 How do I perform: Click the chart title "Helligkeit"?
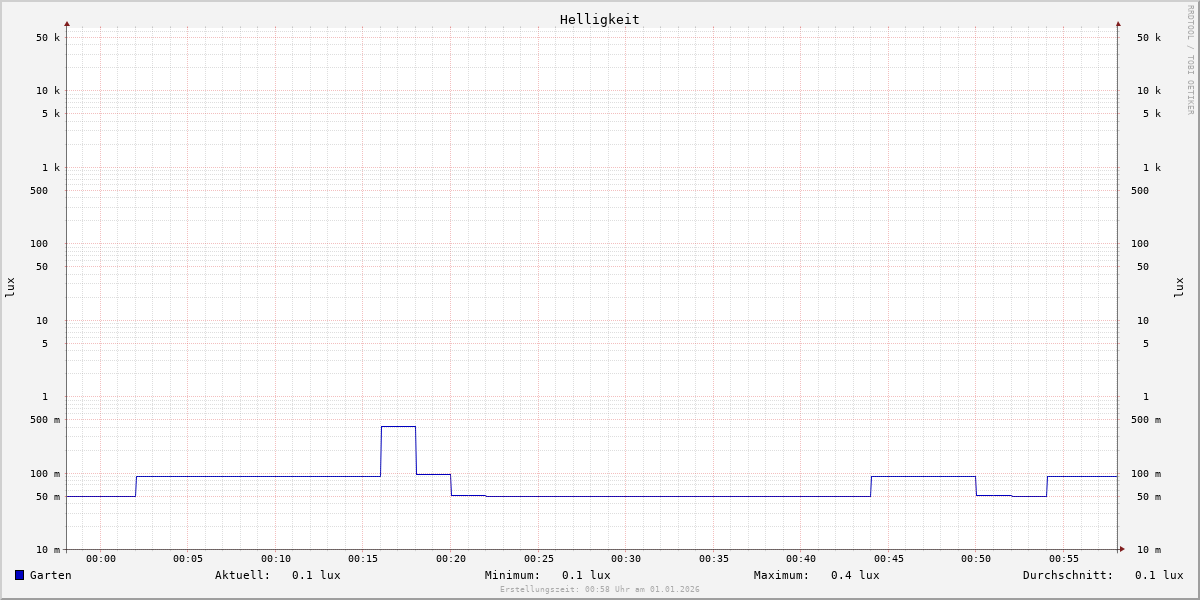pyautogui.click(x=599, y=19)
